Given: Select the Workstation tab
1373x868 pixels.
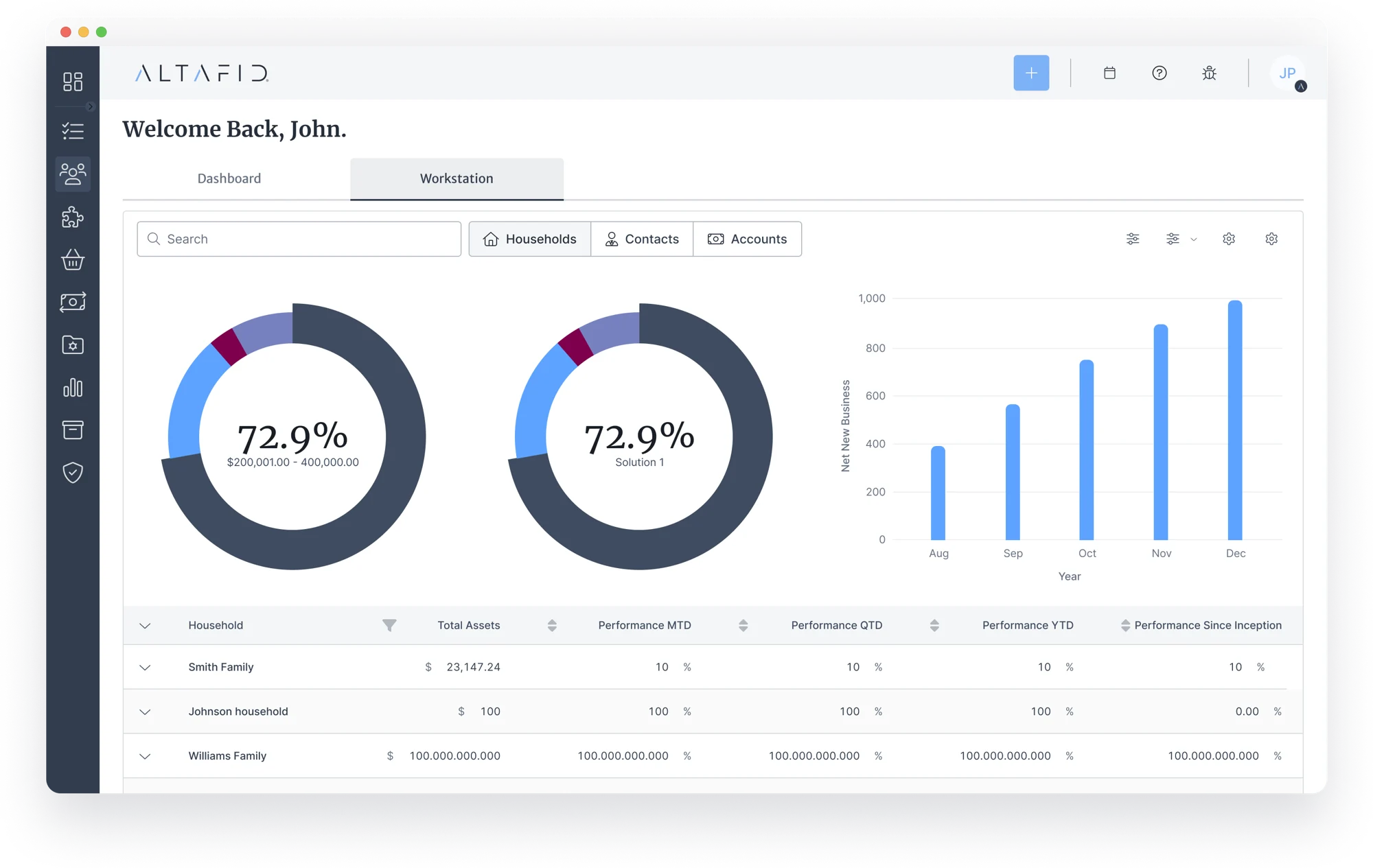Looking at the screenshot, I should (x=457, y=178).
